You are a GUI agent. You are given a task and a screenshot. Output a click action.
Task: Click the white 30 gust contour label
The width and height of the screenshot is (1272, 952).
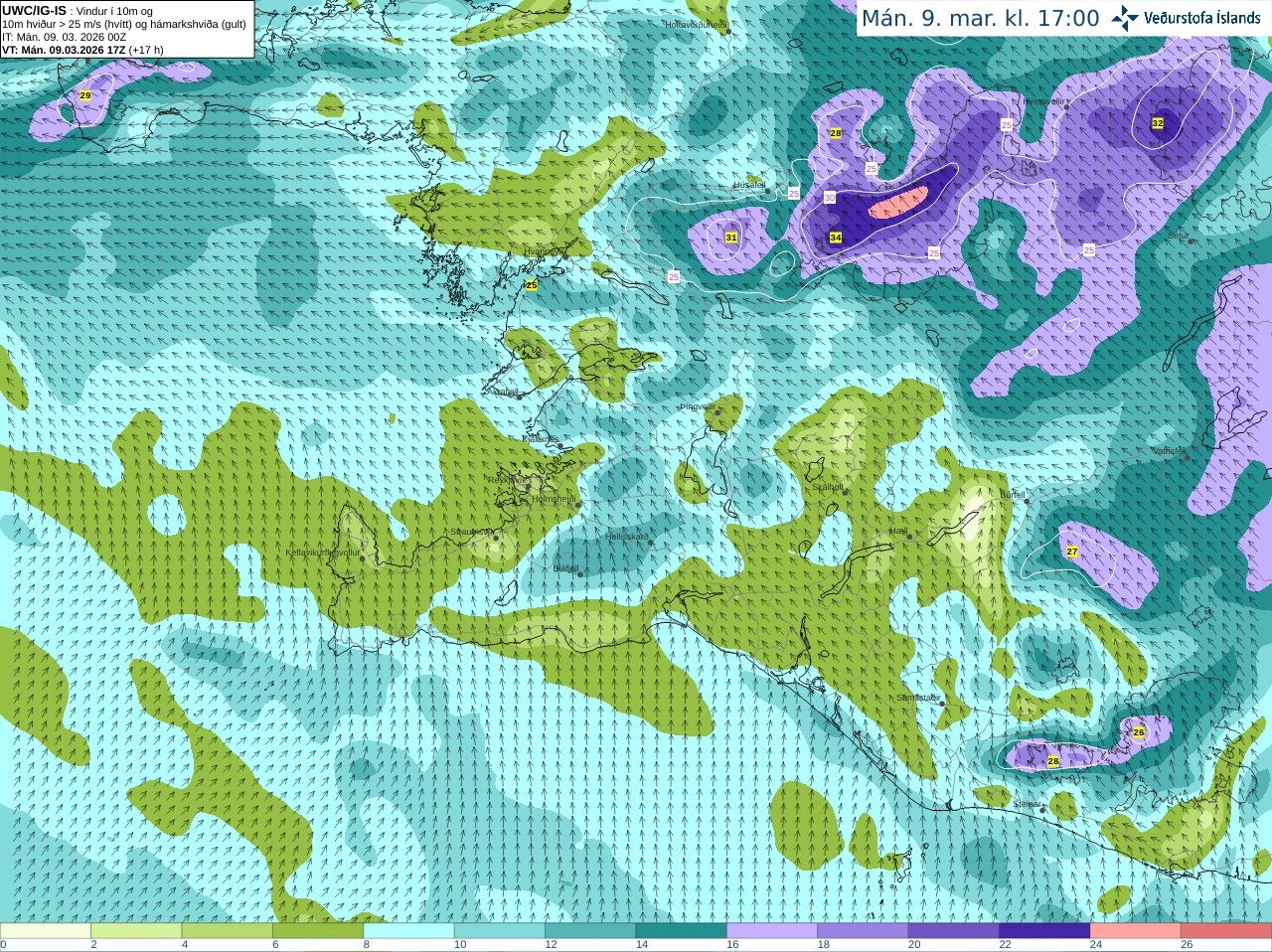pos(830,198)
